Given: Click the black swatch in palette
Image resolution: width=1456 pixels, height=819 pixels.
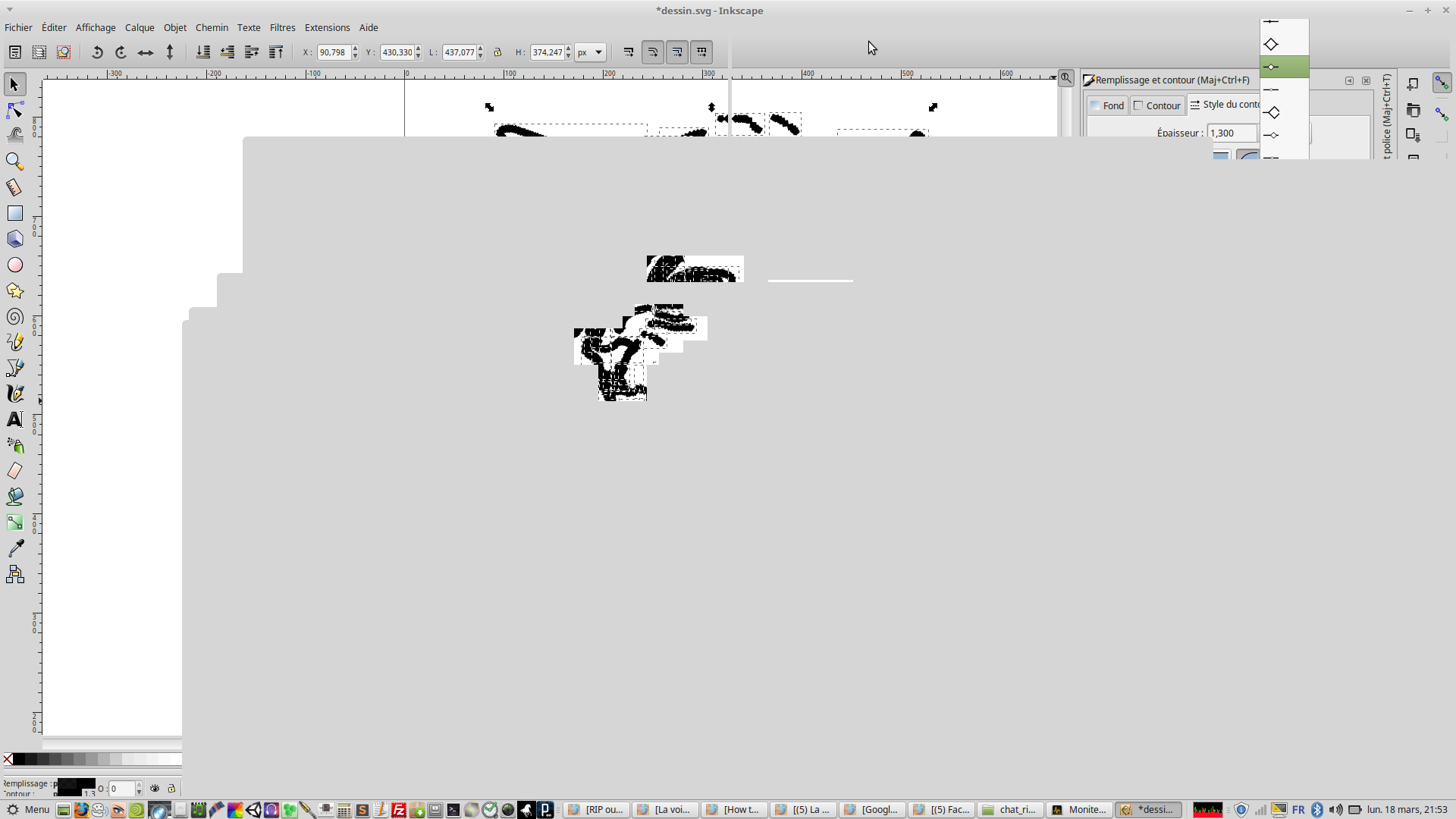Looking at the screenshot, I should click(20, 759).
